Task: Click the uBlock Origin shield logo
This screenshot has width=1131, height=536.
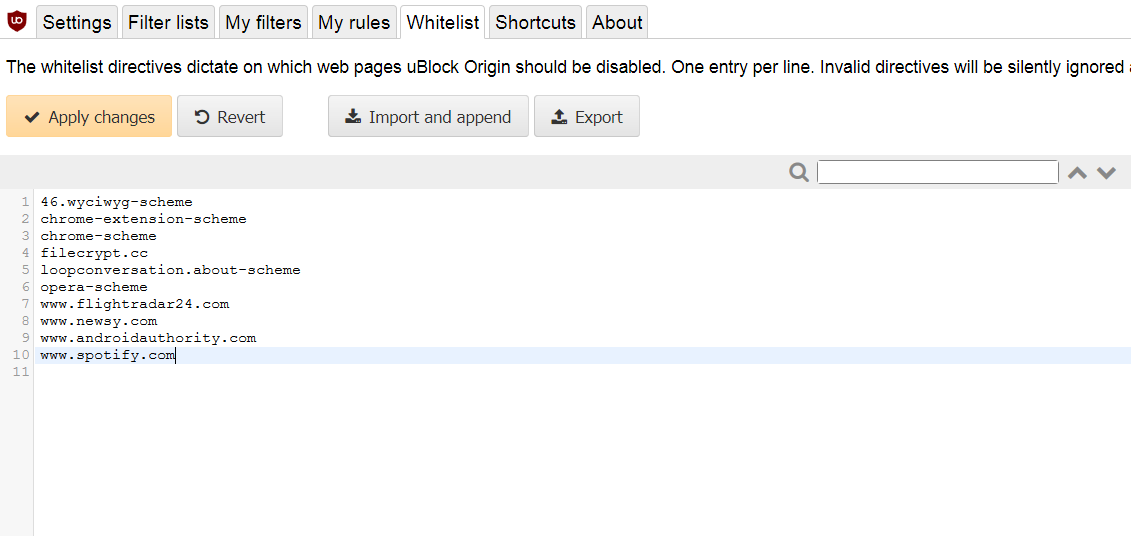Action: (x=17, y=21)
